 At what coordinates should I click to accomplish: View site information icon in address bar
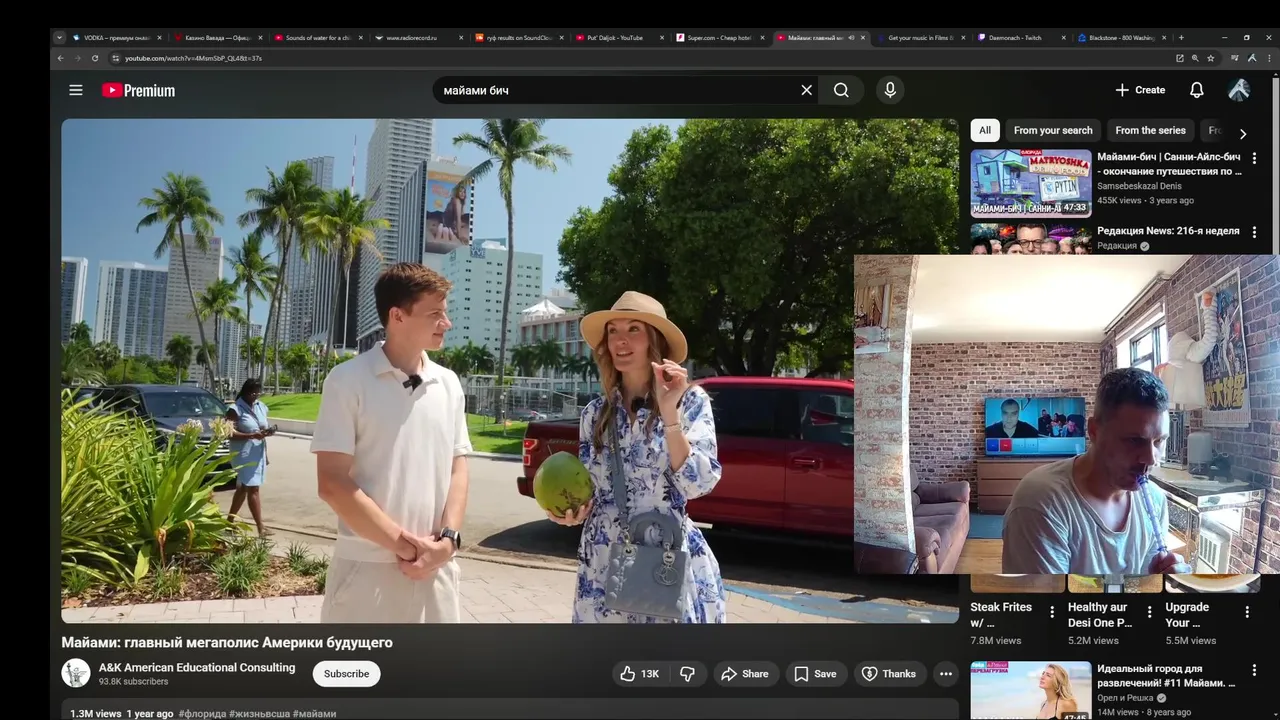point(115,58)
